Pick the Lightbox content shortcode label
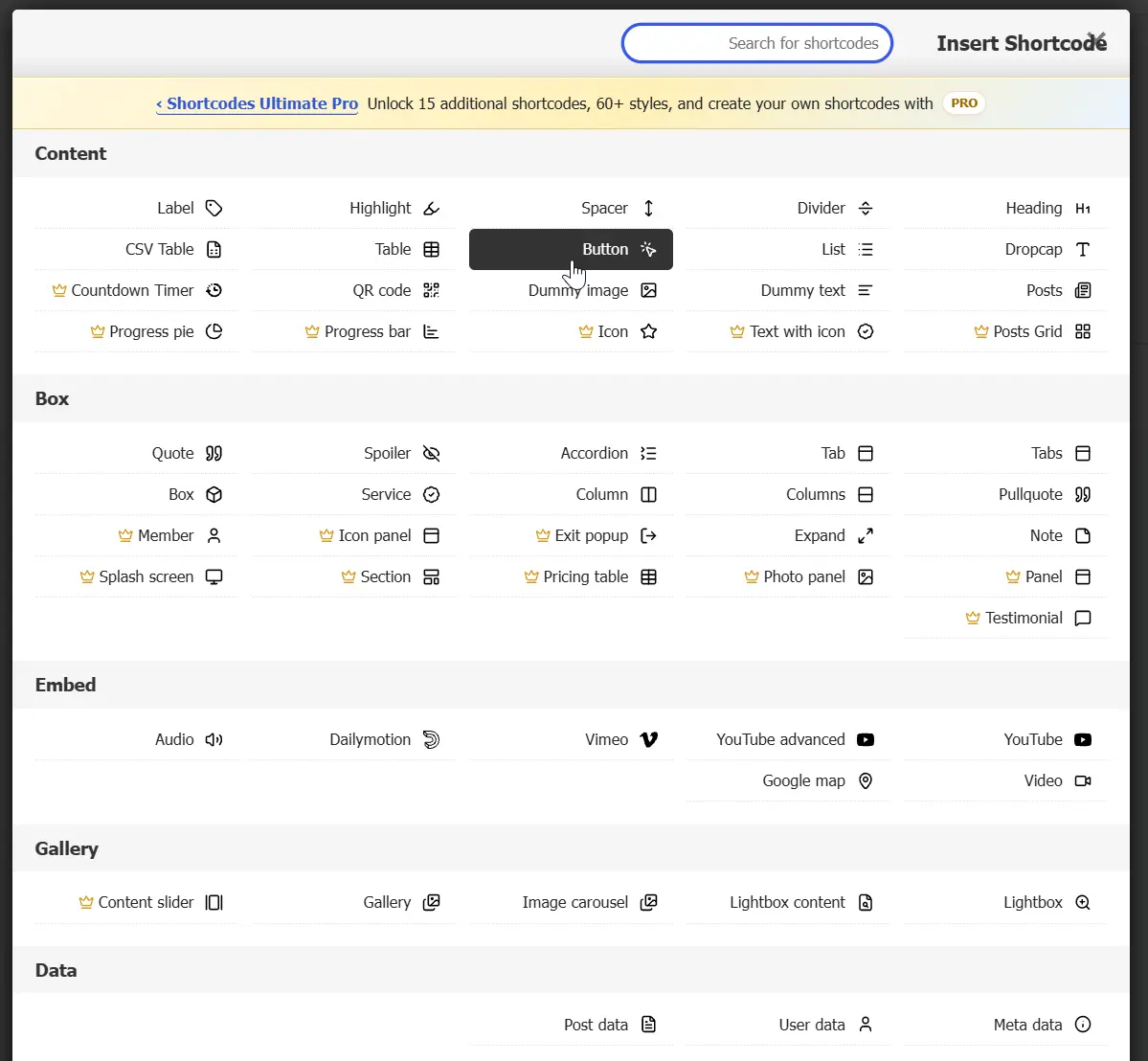This screenshot has width=1148, height=1061. (x=787, y=903)
